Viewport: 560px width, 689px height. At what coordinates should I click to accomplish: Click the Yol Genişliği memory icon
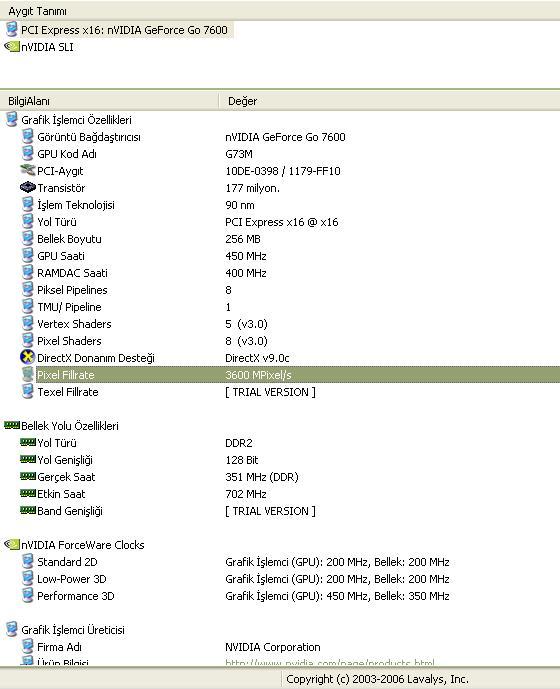pyautogui.click(x=28, y=459)
